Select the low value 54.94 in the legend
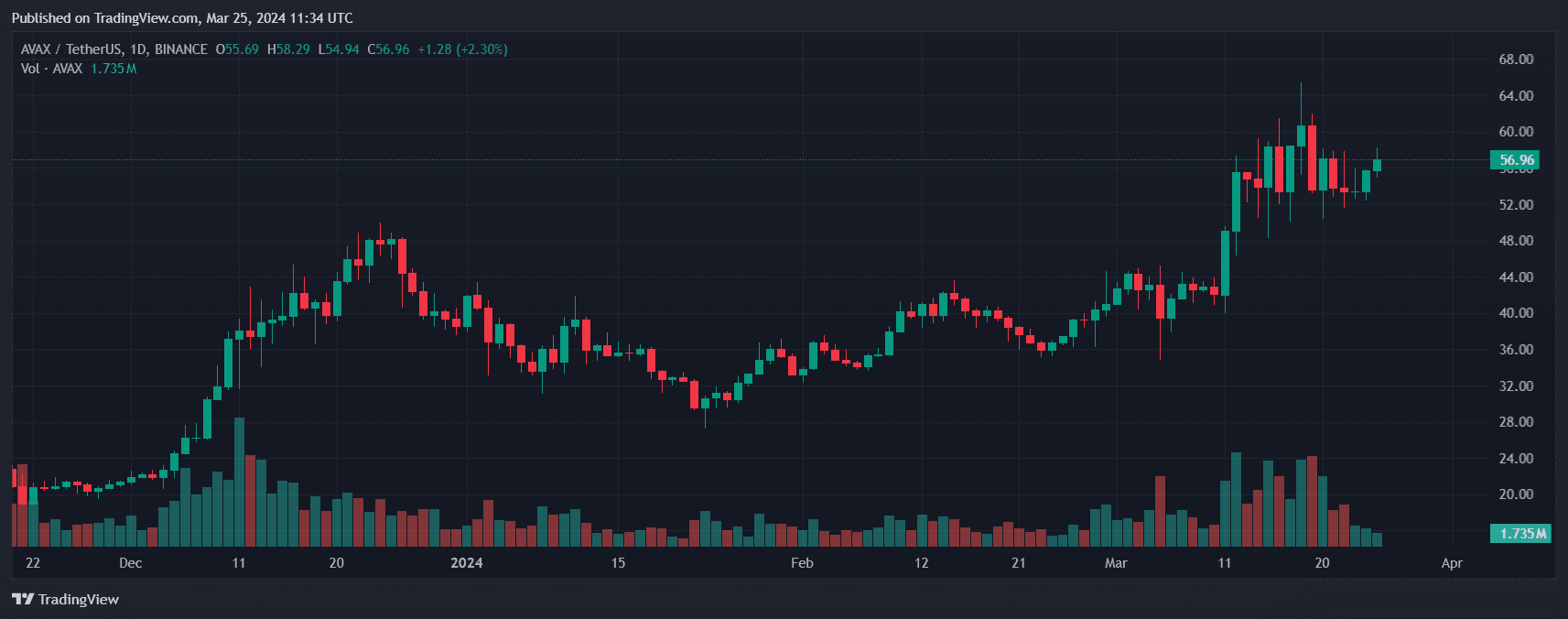This screenshot has width=1568, height=619. [342, 49]
